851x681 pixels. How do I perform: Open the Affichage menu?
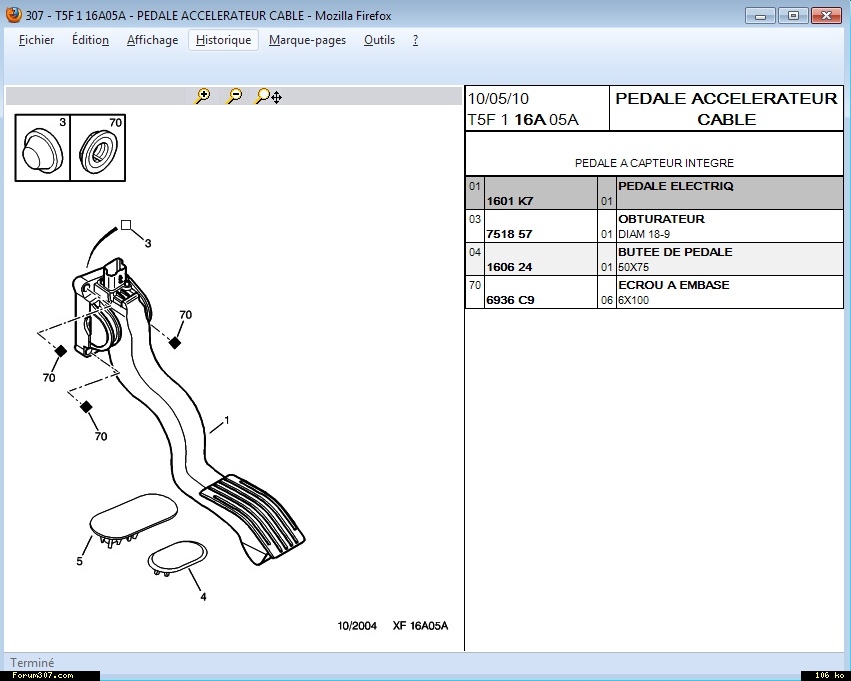(x=152, y=40)
